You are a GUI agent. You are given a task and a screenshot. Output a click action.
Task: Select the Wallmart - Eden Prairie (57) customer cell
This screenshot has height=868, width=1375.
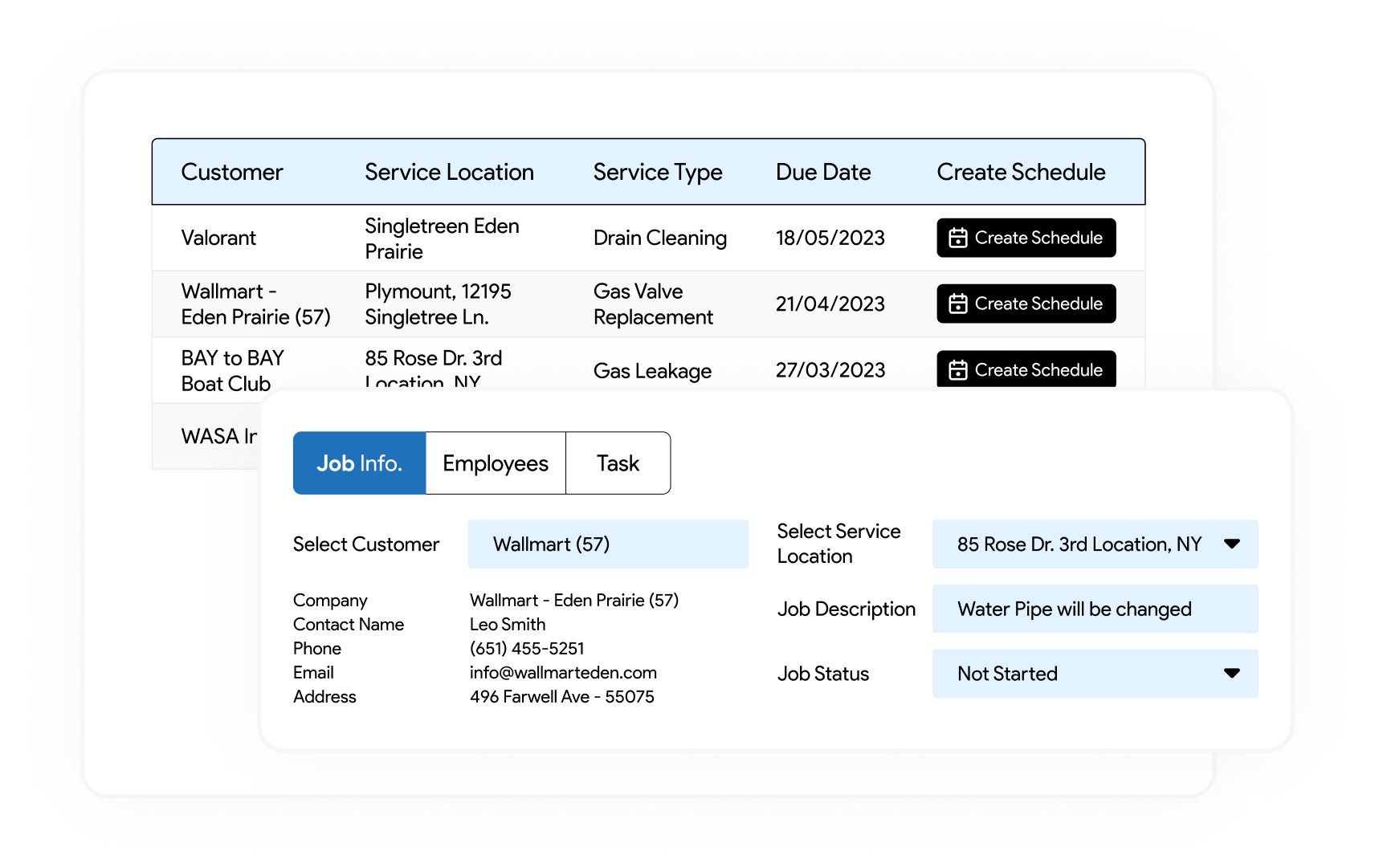point(255,304)
